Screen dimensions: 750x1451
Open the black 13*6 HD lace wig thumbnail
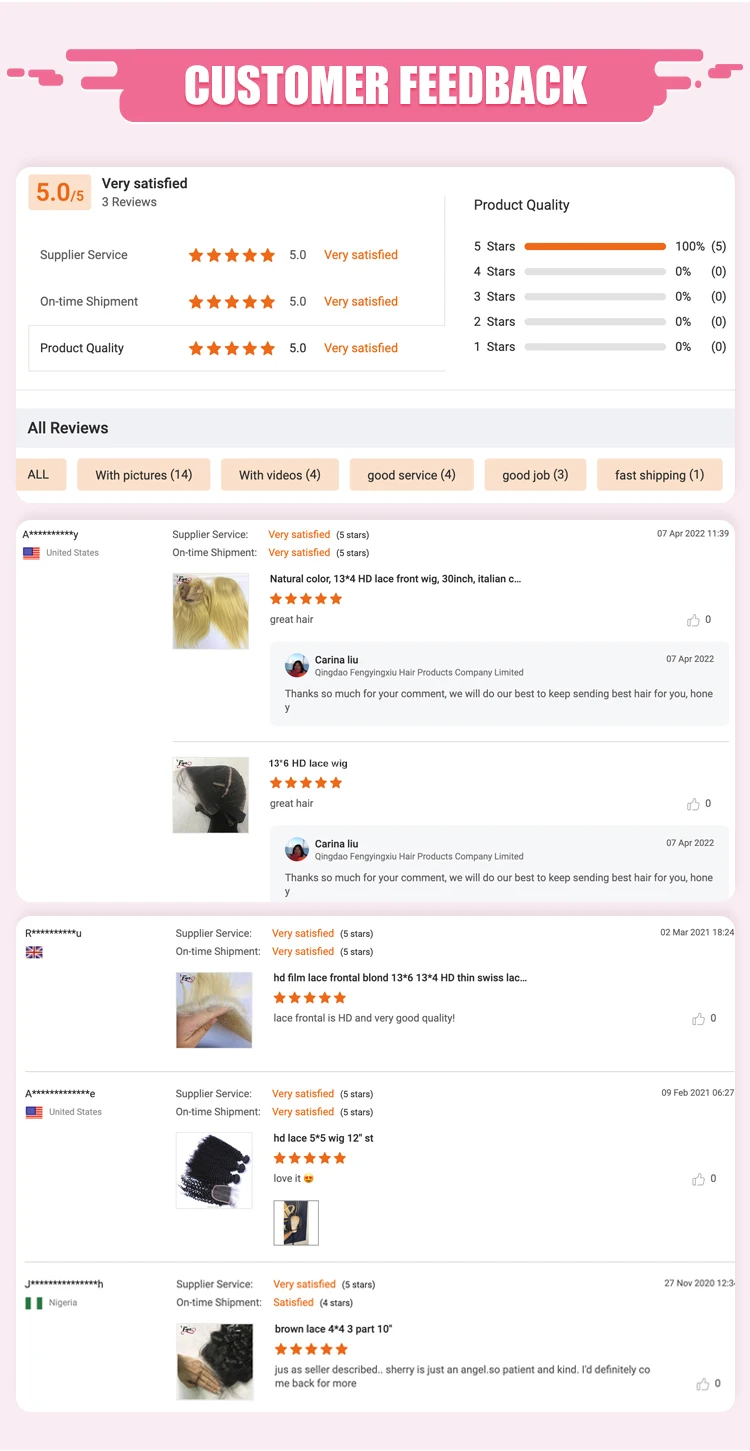(211, 795)
